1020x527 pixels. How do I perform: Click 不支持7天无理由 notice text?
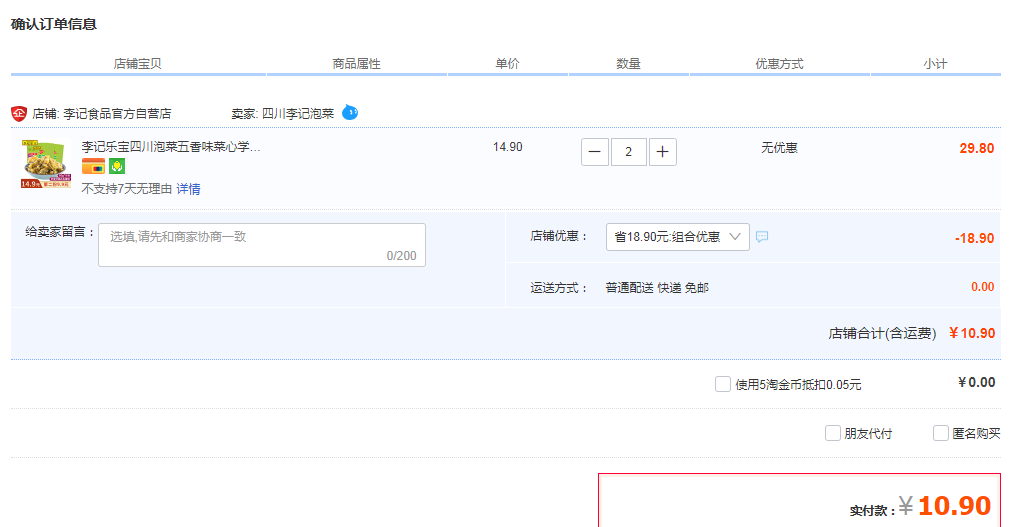pyautogui.click(x=127, y=189)
